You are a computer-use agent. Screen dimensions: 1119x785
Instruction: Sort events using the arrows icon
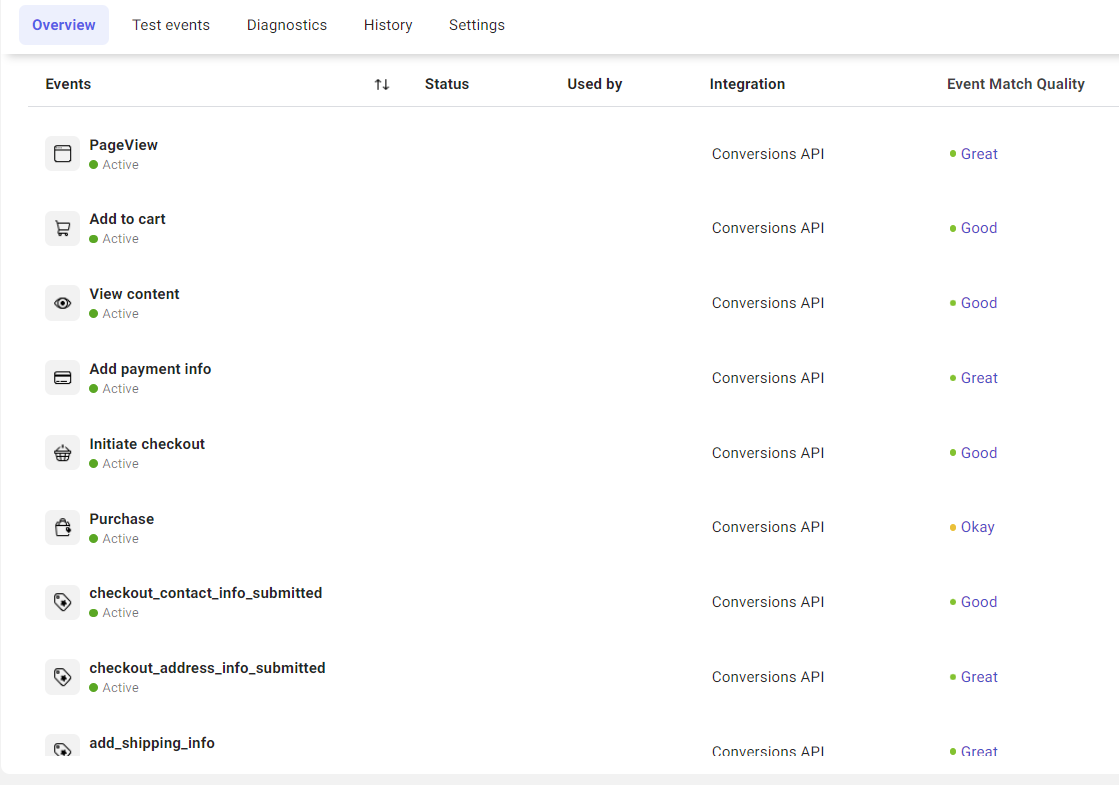coord(382,84)
